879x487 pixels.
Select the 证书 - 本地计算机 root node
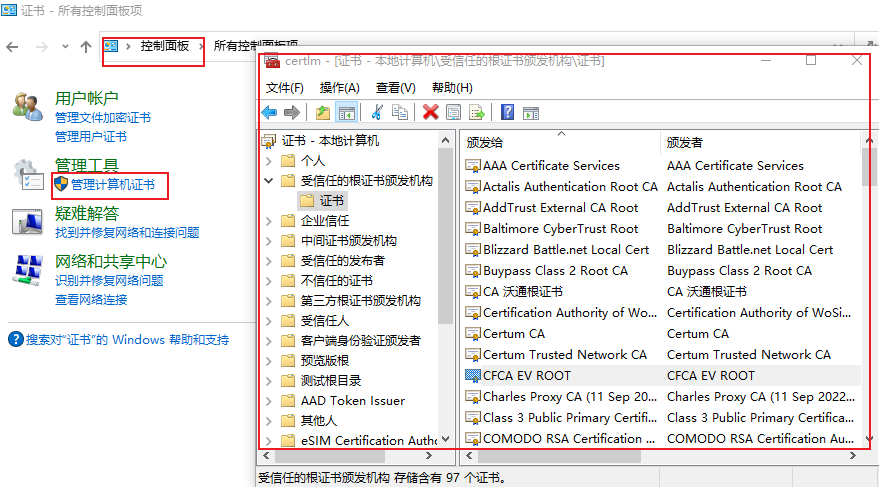pos(330,141)
